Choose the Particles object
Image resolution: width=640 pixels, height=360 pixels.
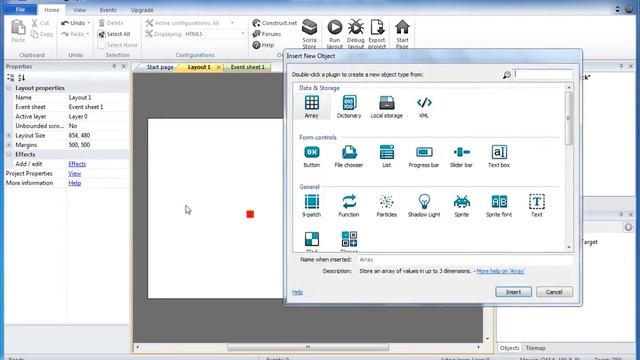[387, 206]
